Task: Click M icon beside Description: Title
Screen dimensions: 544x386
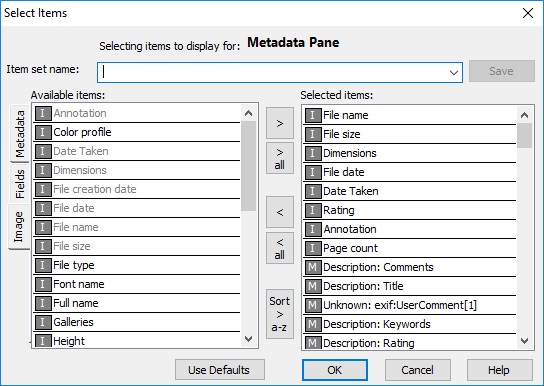Action: point(313,286)
